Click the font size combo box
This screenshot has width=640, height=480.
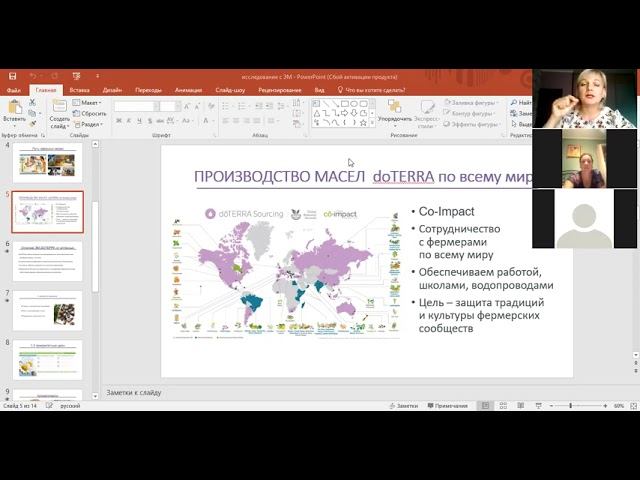[x=170, y=107]
